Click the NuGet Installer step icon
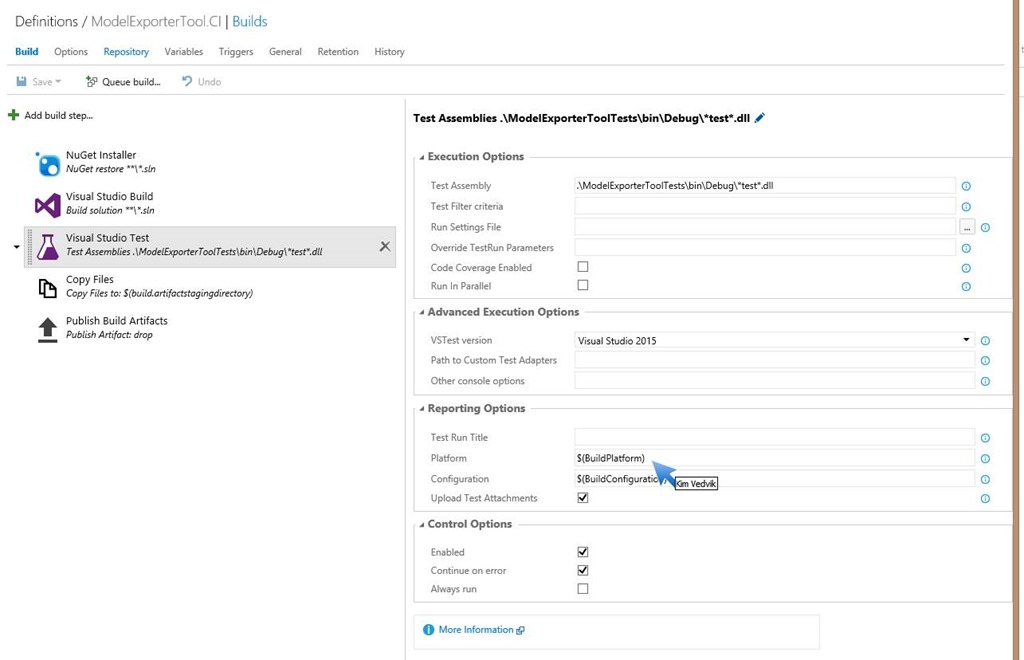1024x660 pixels. (48, 164)
